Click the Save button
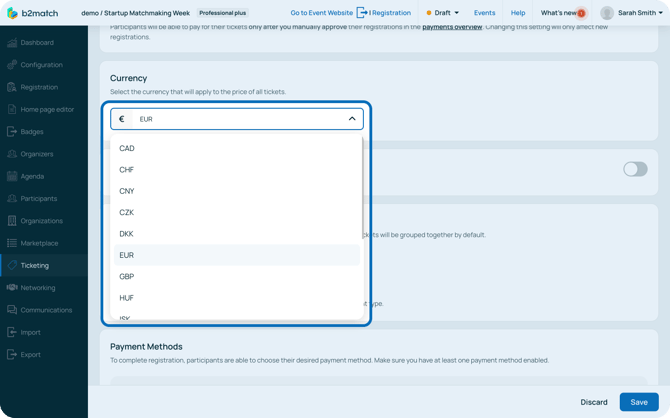This screenshot has width=670, height=418. point(638,402)
